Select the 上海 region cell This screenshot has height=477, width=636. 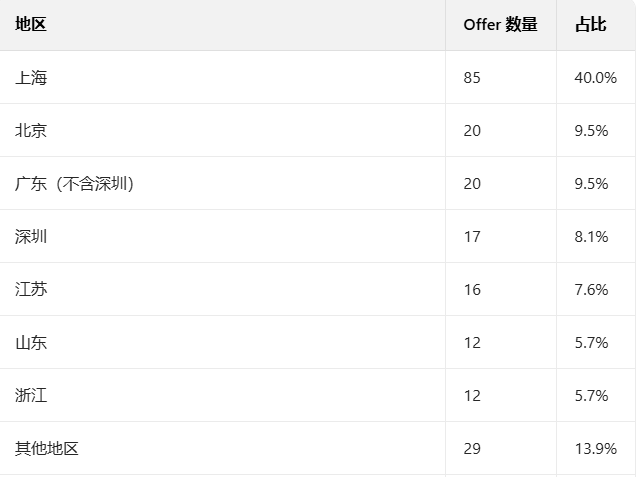coord(31,78)
